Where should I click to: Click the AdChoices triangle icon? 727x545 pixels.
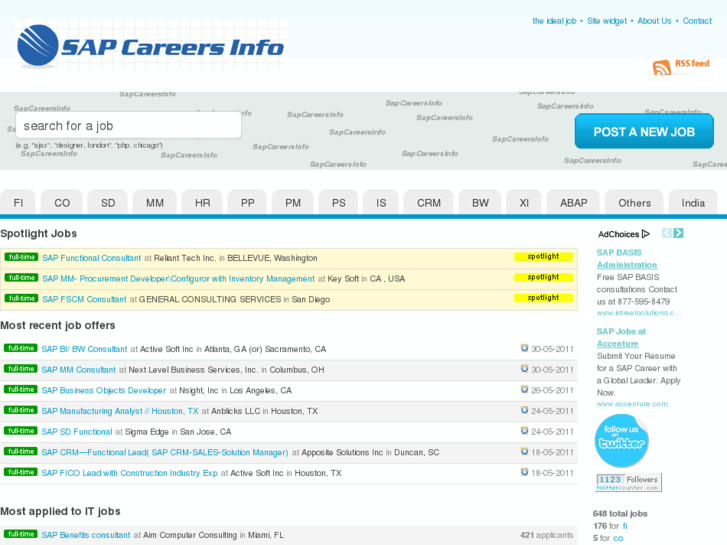click(646, 234)
